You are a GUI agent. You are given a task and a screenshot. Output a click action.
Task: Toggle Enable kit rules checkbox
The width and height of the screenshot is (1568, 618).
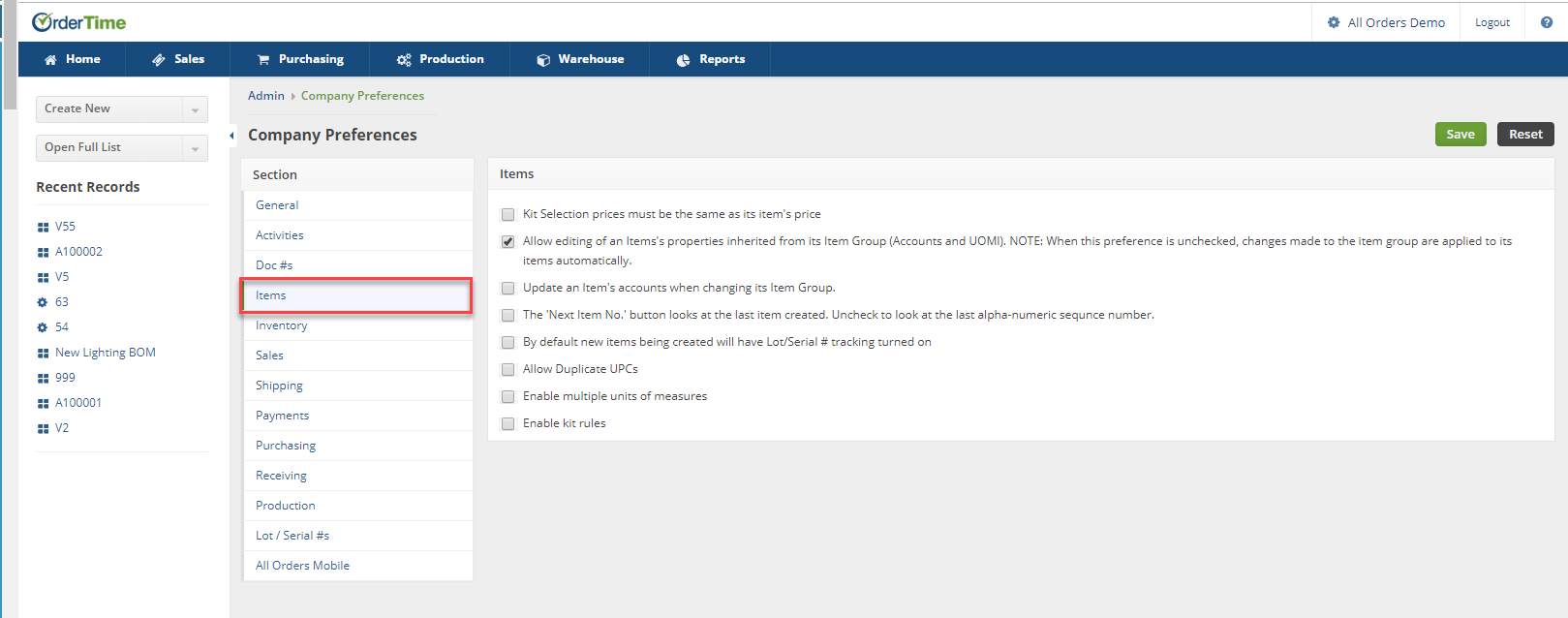tap(507, 423)
